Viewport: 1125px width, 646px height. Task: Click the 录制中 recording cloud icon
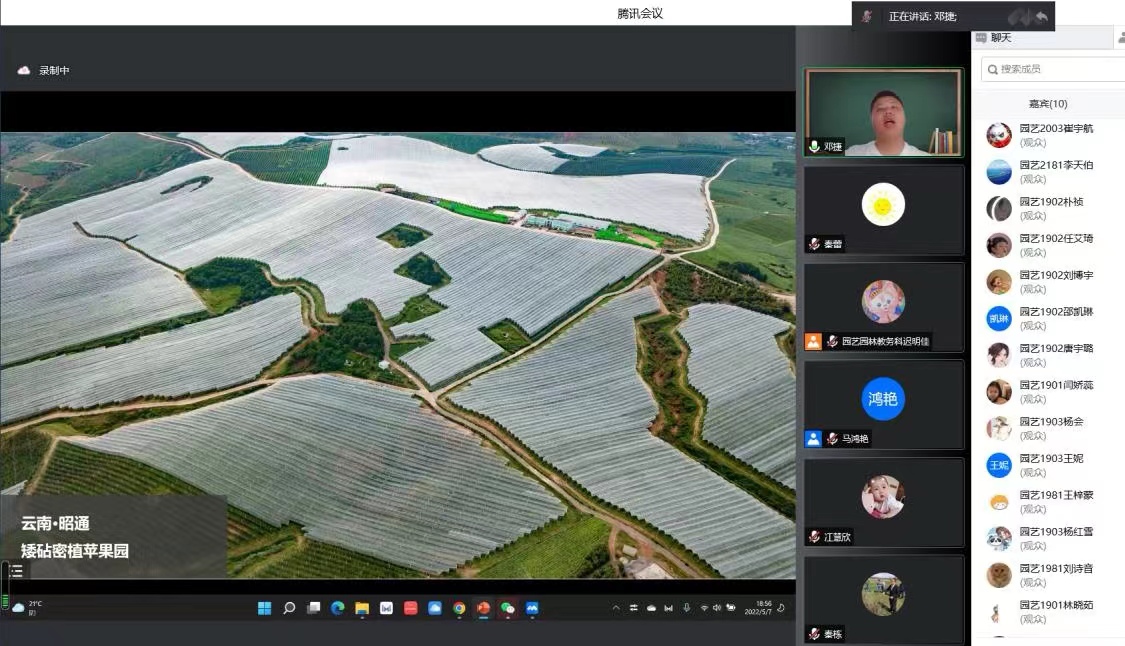click(24, 70)
